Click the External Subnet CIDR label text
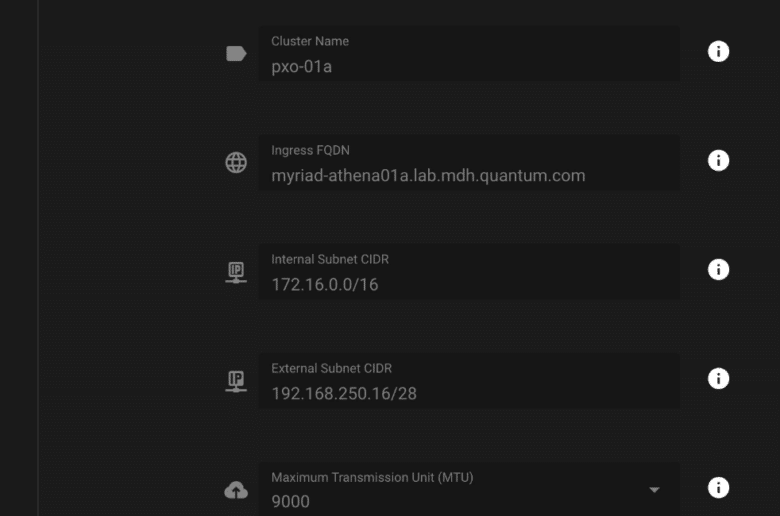Screen dimensions: 780x516 tap(331, 368)
